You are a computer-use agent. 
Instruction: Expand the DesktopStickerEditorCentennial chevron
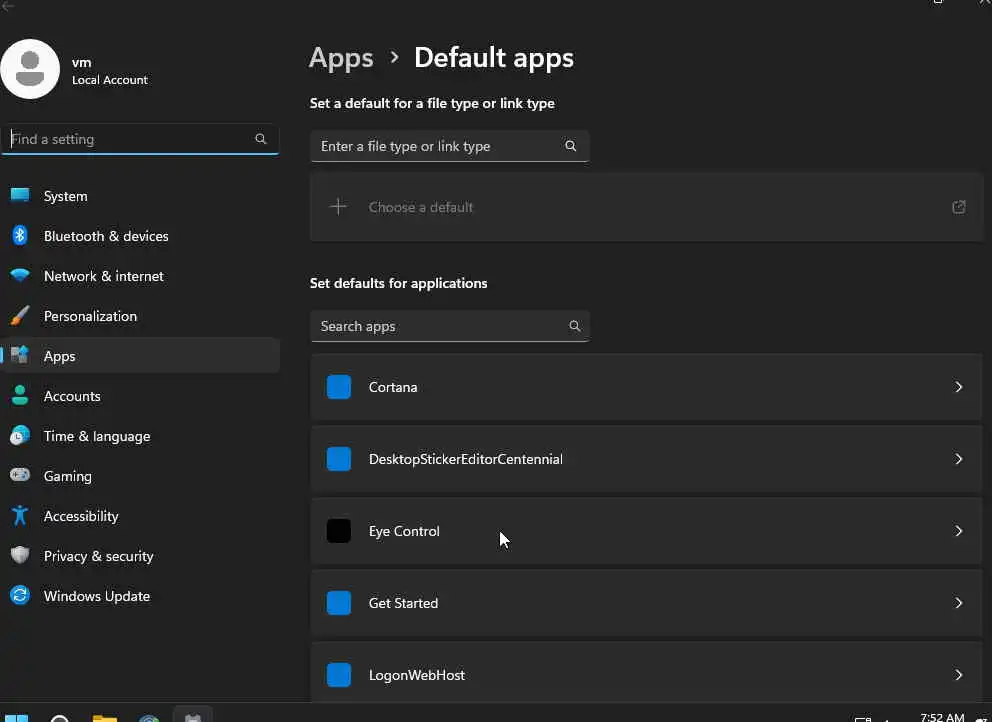click(x=958, y=459)
